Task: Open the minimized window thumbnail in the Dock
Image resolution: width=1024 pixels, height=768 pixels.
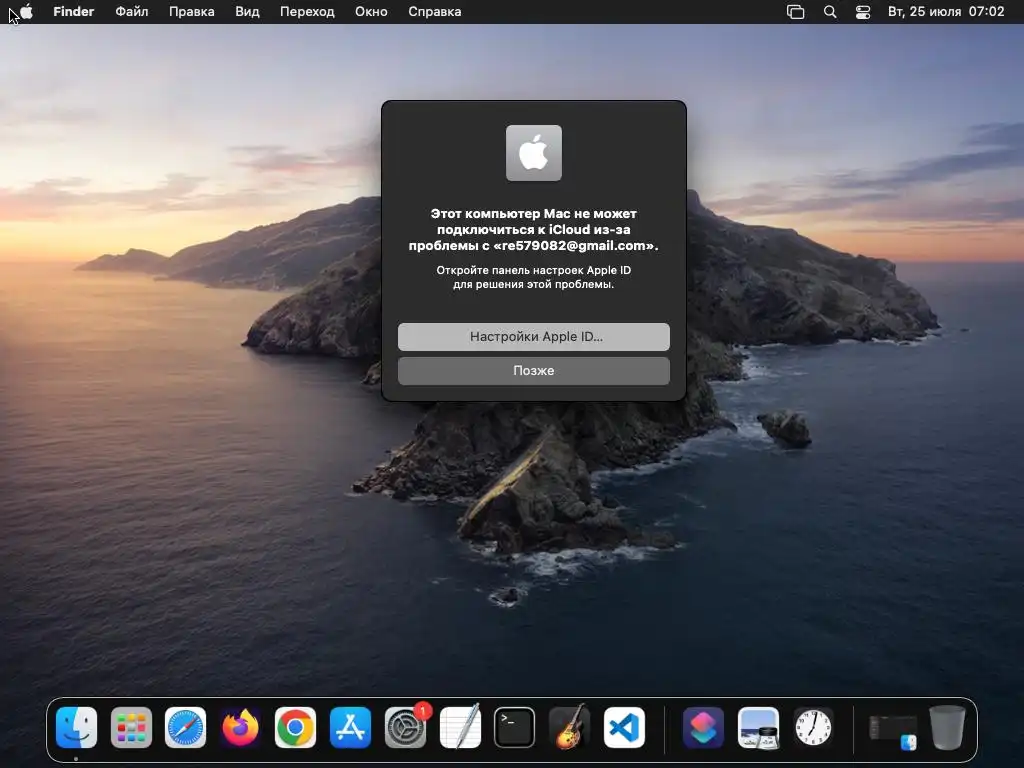Action: point(893,731)
